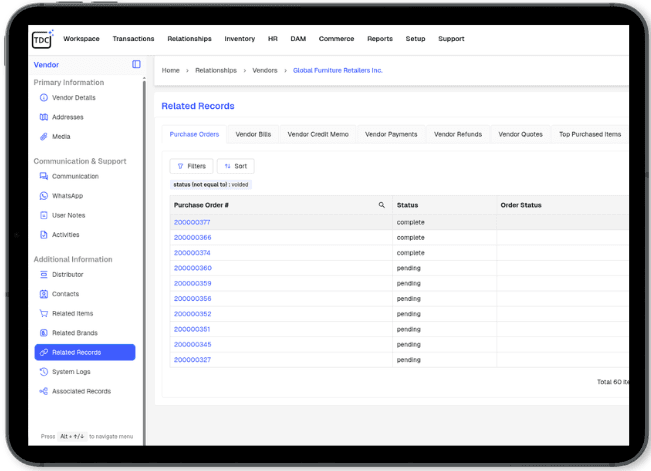Open purchase order 200000356
Image resolution: width=651 pixels, height=471 pixels.
[x=193, y=299]
